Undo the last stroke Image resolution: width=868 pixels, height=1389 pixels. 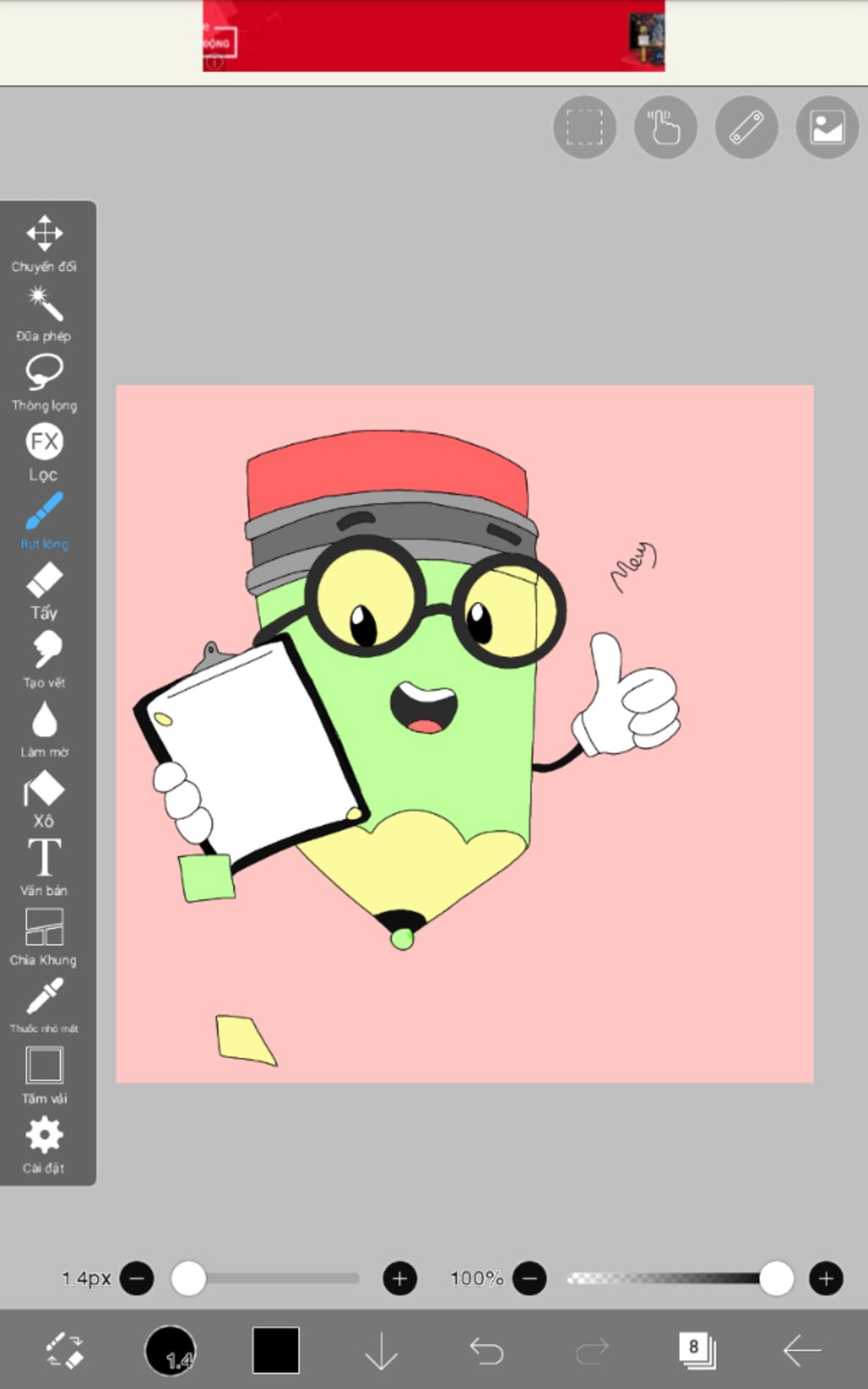(x=487, y=1350)
